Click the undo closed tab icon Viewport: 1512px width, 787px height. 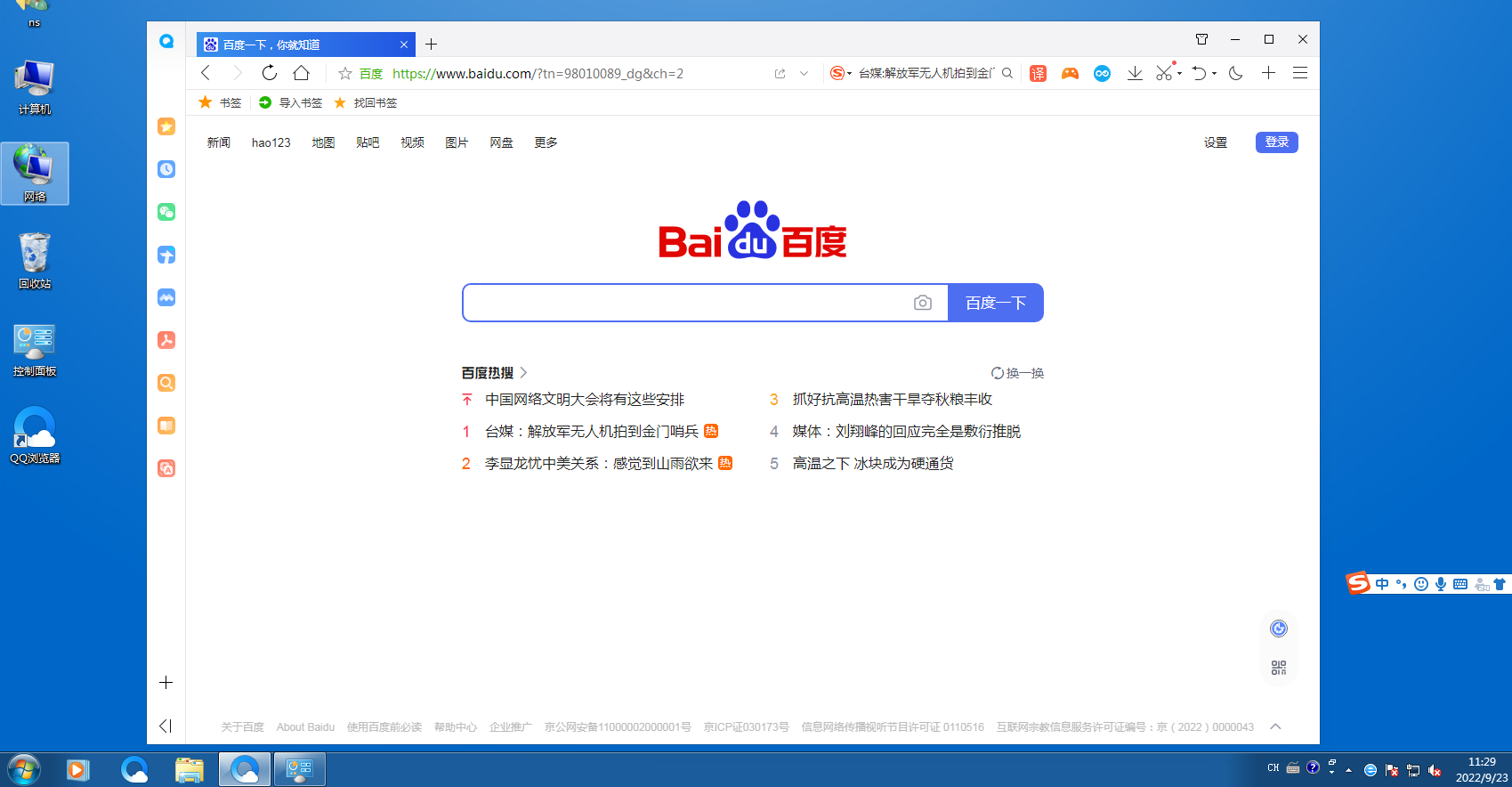(1199, 73)
